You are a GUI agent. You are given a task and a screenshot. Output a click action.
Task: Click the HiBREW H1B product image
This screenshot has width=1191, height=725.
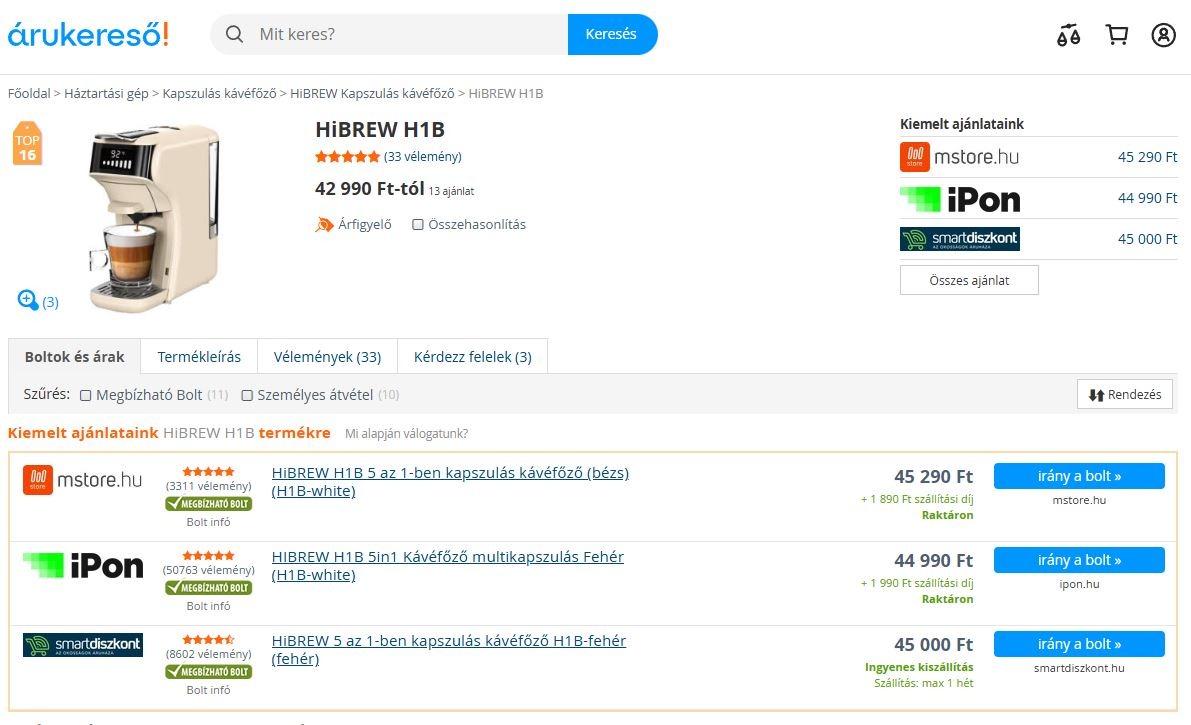(154, 219)
